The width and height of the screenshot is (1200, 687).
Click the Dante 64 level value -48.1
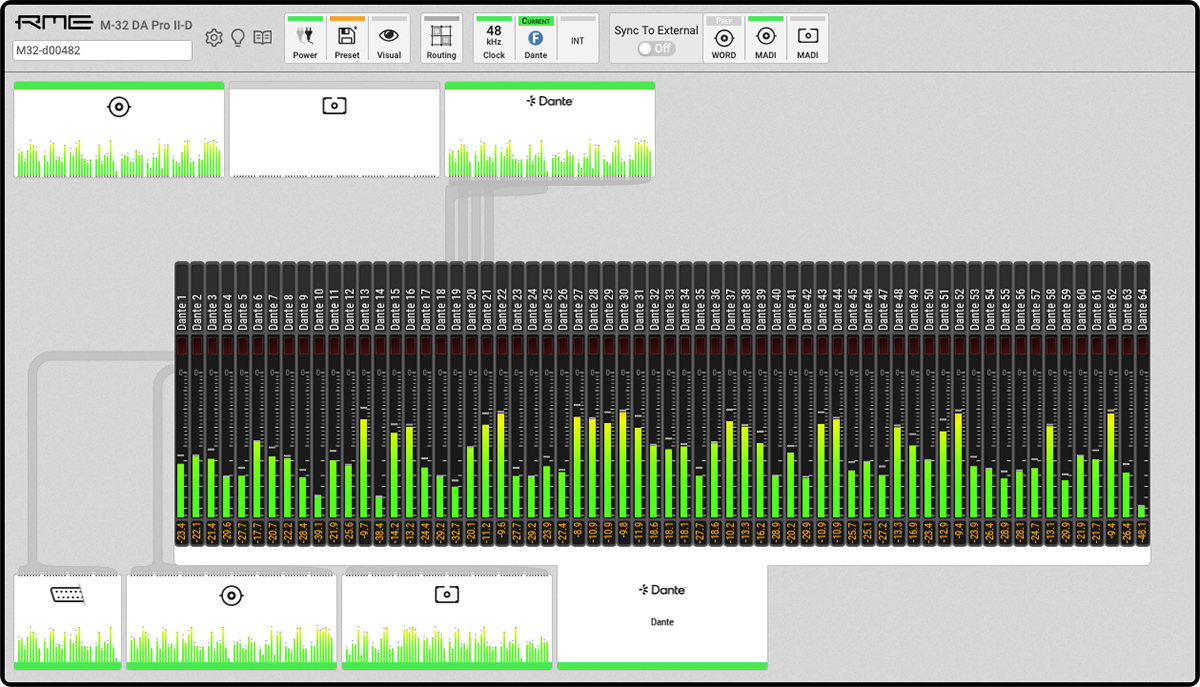(x=1142, y=532)
